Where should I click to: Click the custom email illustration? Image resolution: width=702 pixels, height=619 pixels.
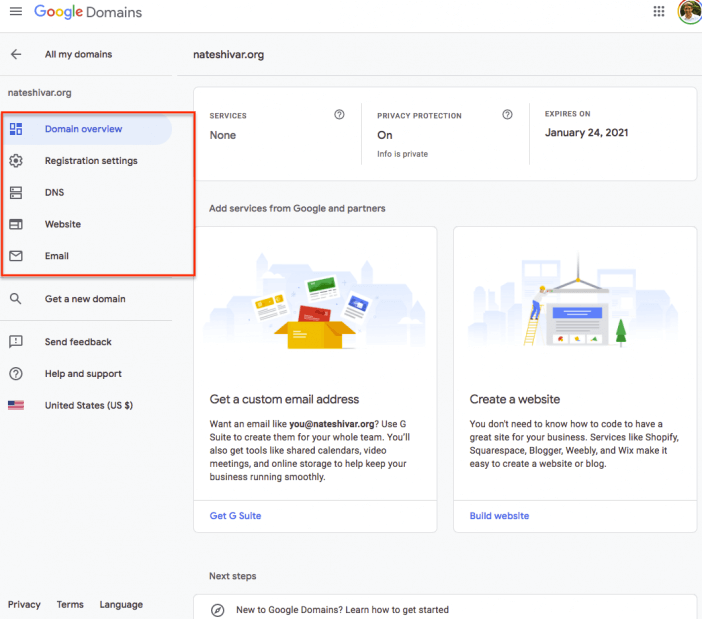point(315,301)
